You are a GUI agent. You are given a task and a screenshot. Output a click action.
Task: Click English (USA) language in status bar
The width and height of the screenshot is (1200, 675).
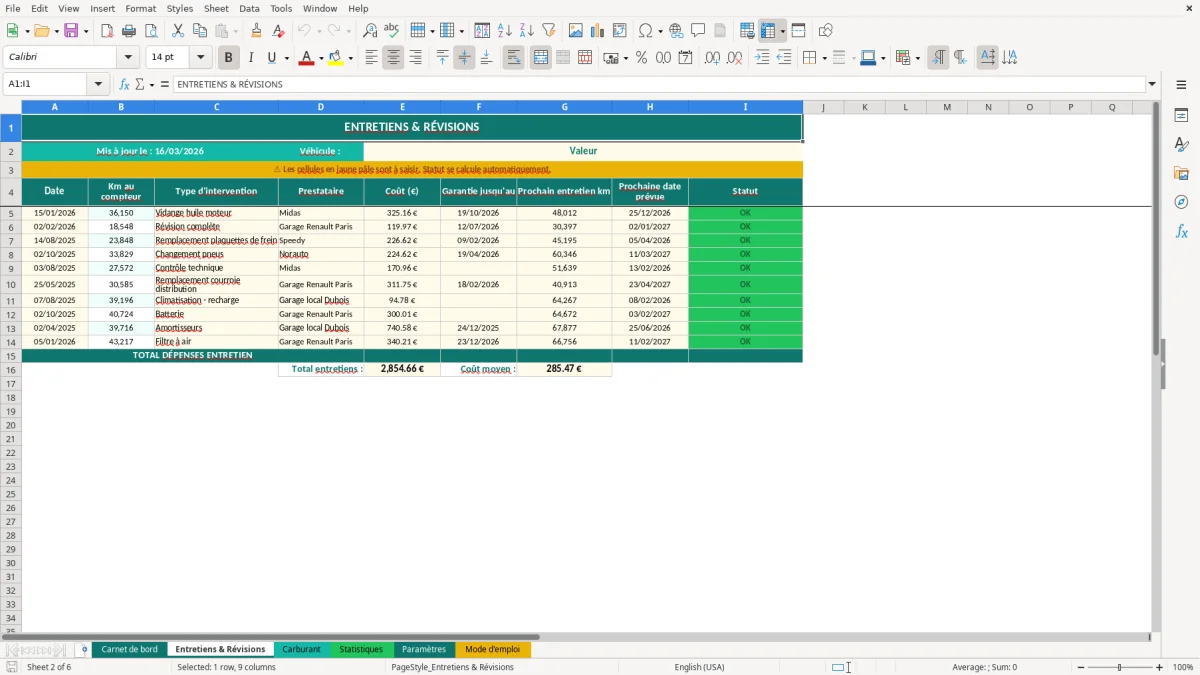point(699,667)
